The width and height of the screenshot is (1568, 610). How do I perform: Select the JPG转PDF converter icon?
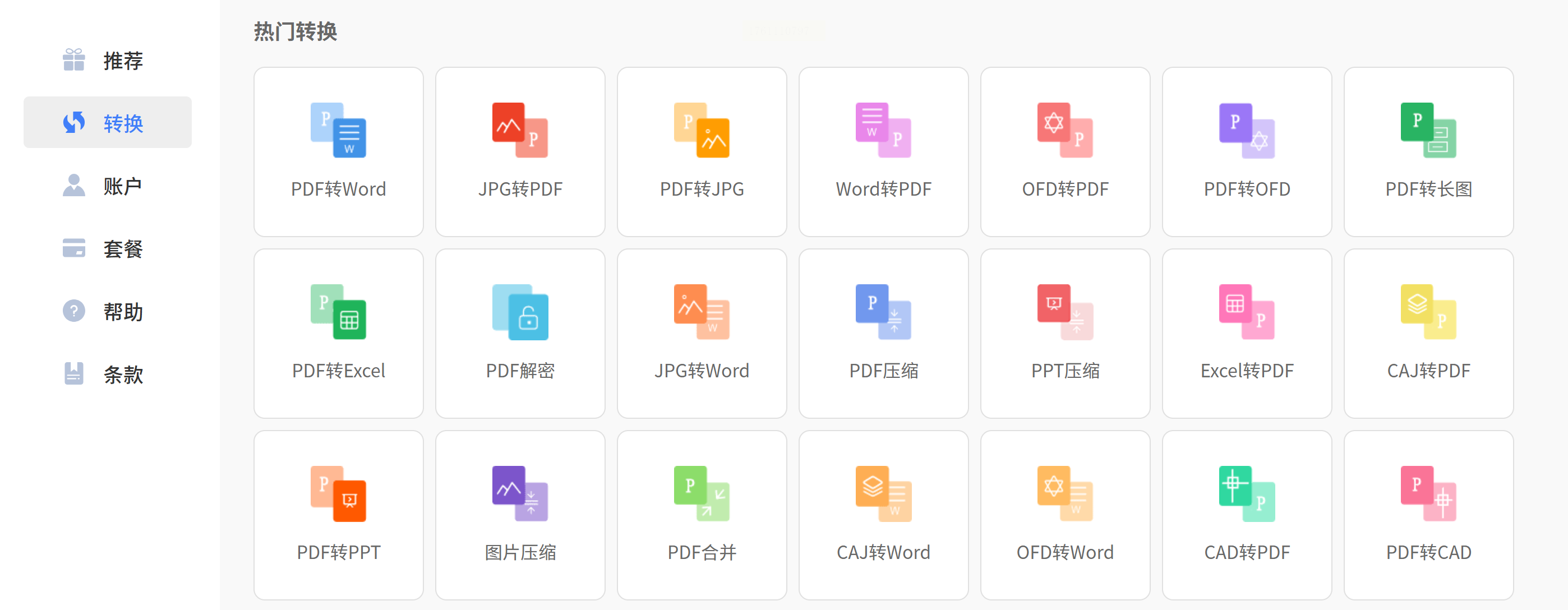[x=520, y=130]
